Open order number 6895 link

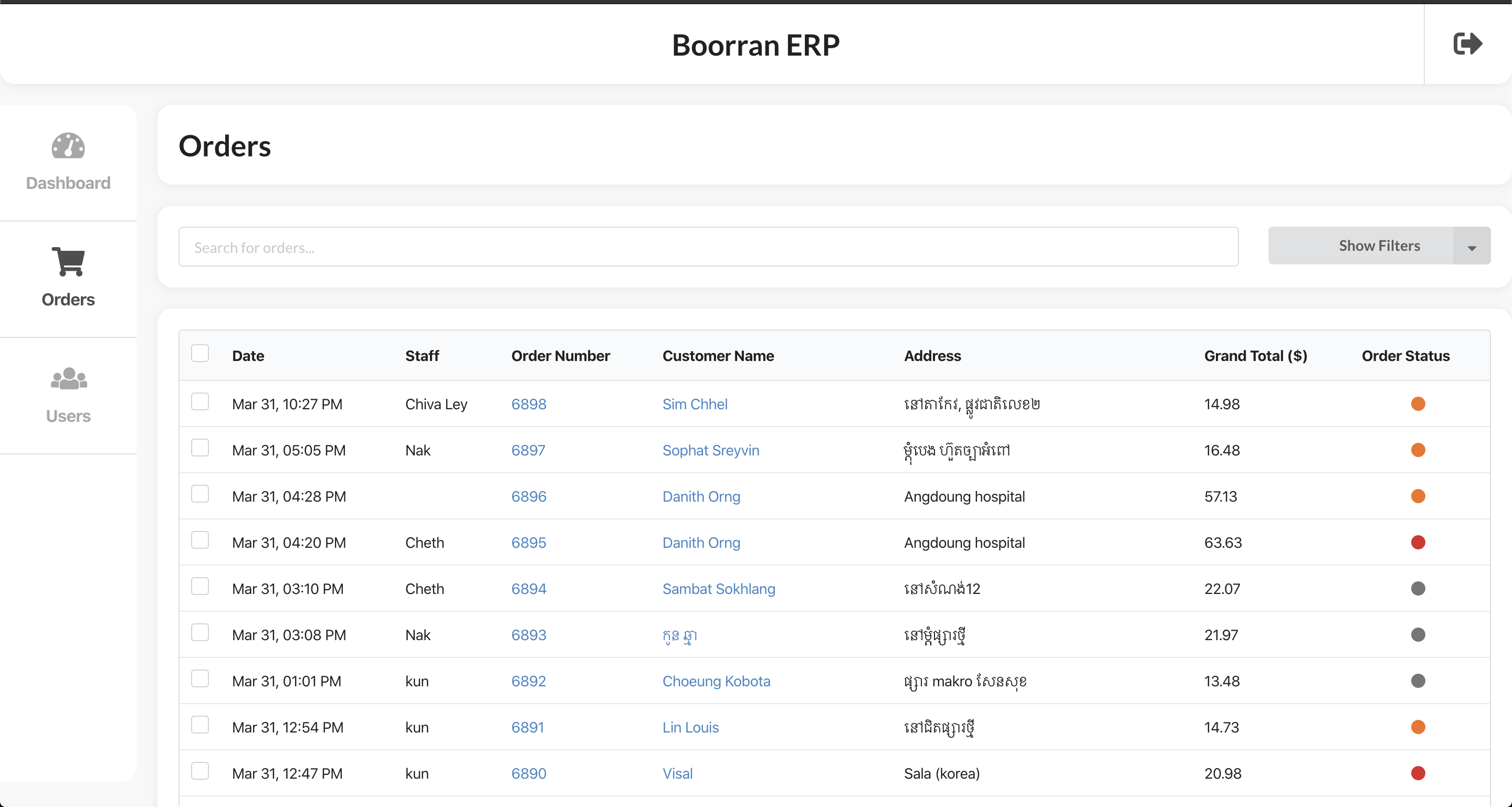pos(529,543)
